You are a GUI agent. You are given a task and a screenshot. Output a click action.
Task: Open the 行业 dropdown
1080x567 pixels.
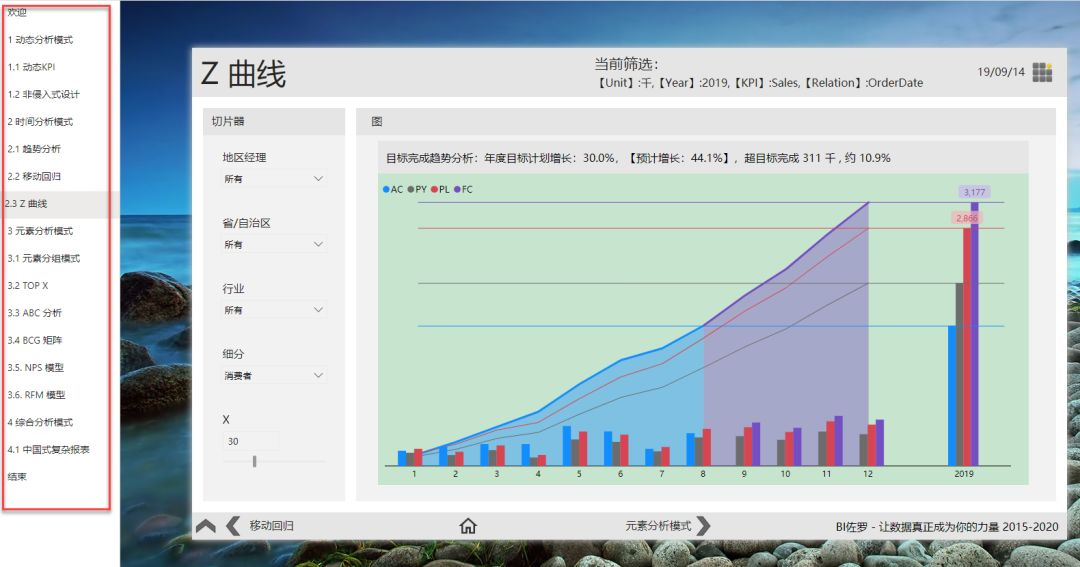(x=273, y=310)
